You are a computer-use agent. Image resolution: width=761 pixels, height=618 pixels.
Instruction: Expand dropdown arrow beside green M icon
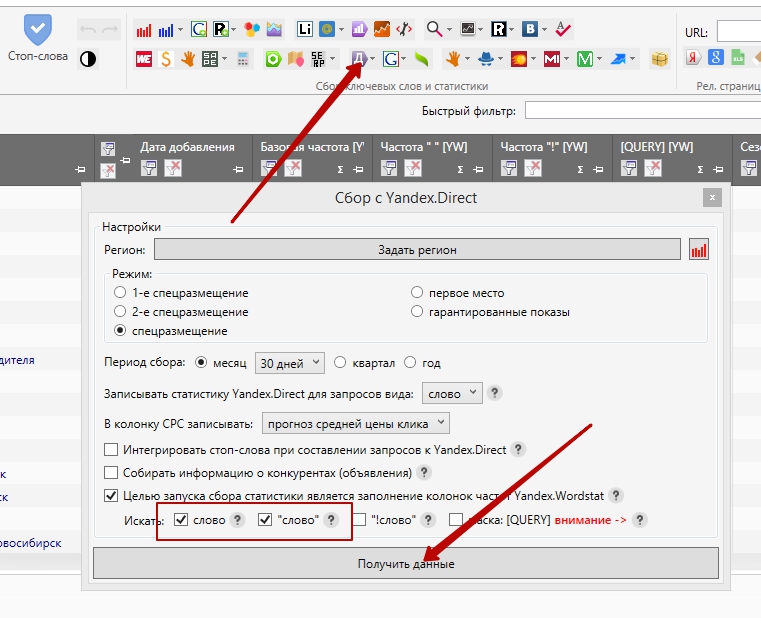click(599, 59)
